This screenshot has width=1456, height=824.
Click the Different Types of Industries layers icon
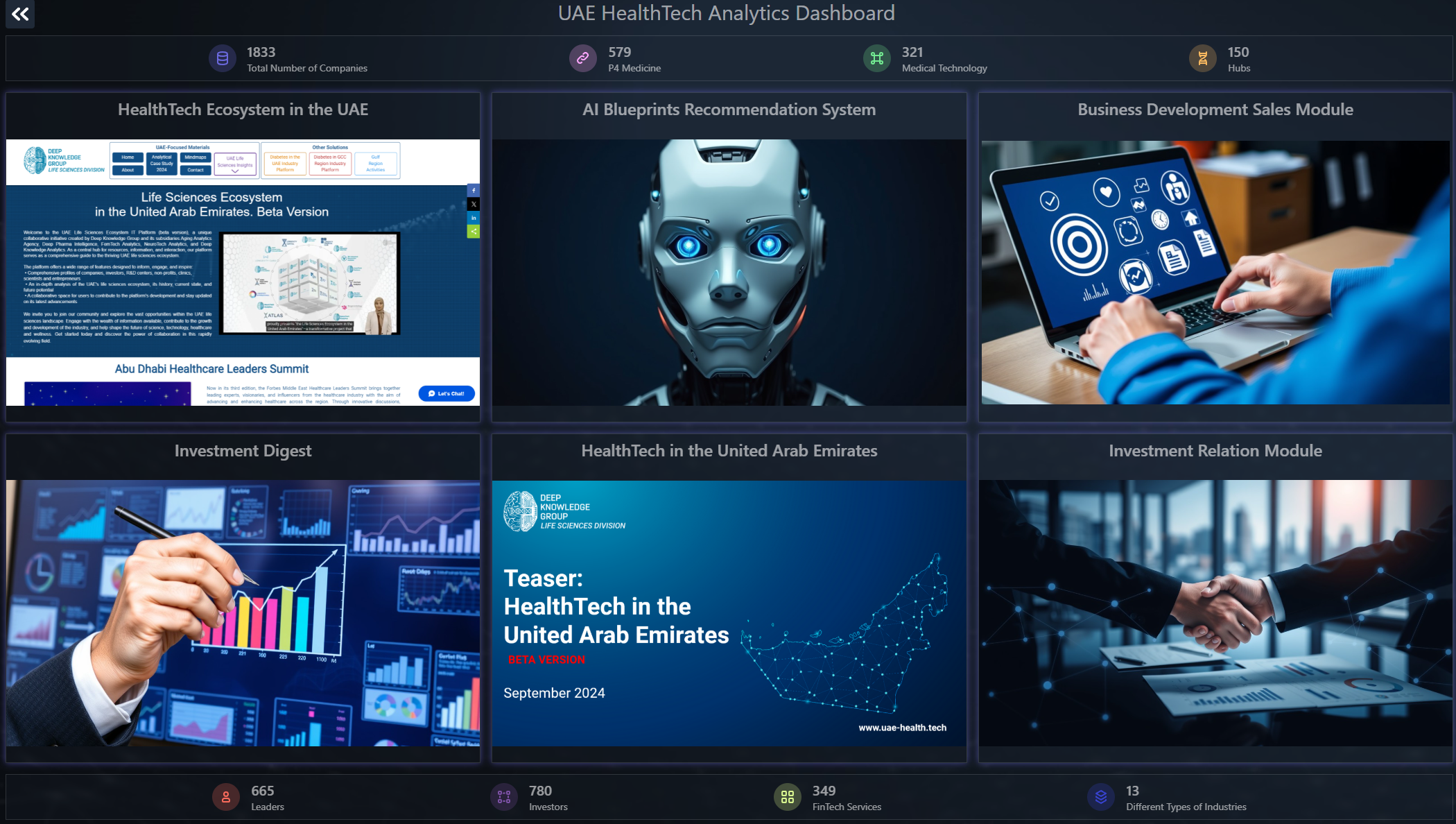click(x=1101, y=798)
